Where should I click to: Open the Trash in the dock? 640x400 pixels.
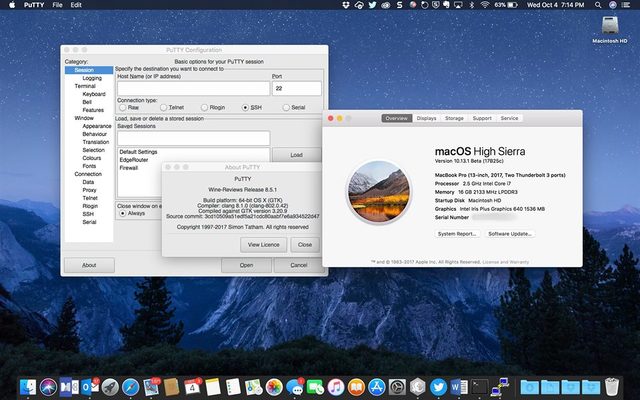click(612, 387)
